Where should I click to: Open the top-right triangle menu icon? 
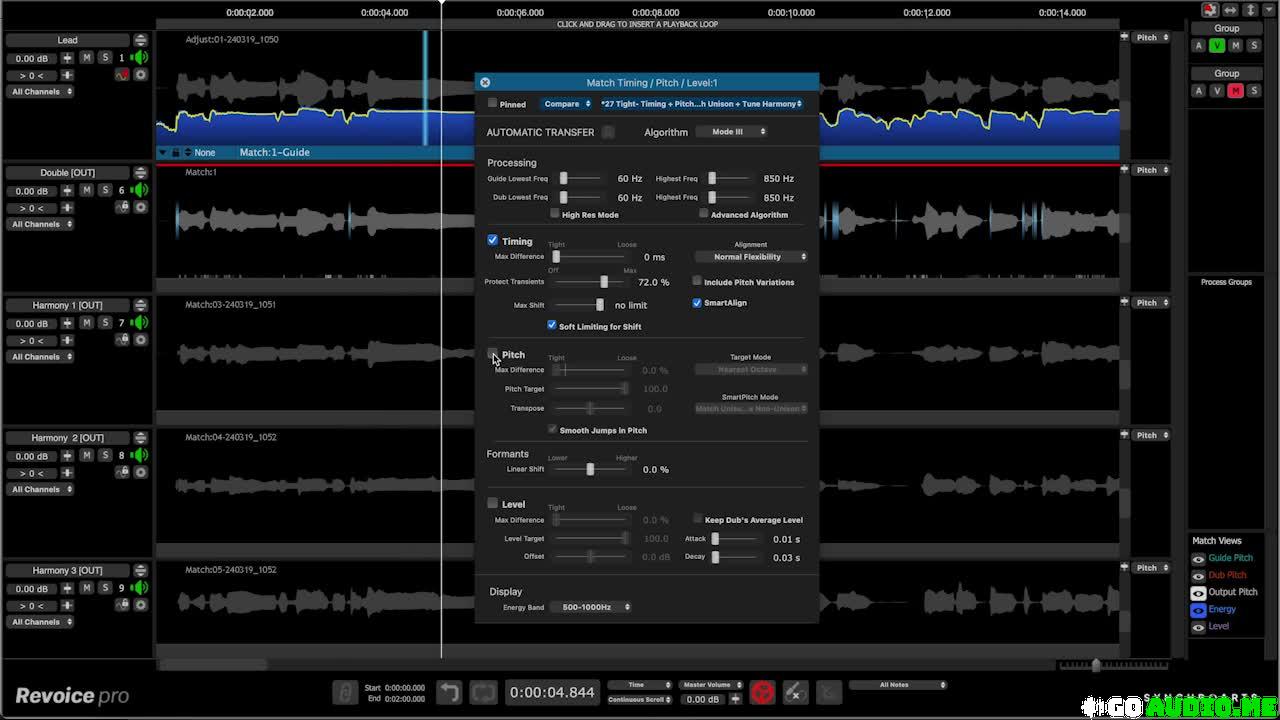pyautogui.click(x=1267, y=10)
